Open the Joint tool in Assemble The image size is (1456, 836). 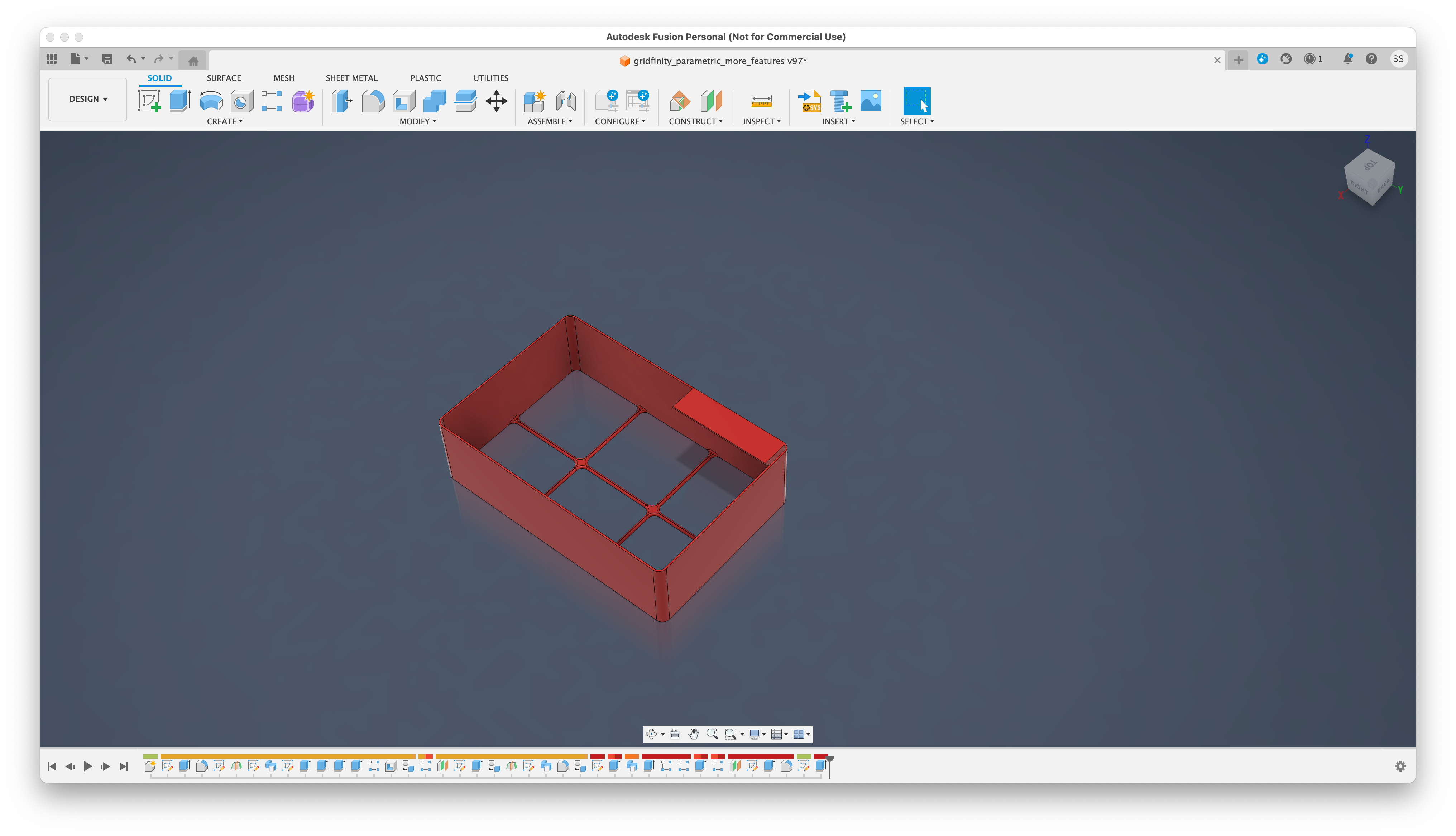[565, 101]
